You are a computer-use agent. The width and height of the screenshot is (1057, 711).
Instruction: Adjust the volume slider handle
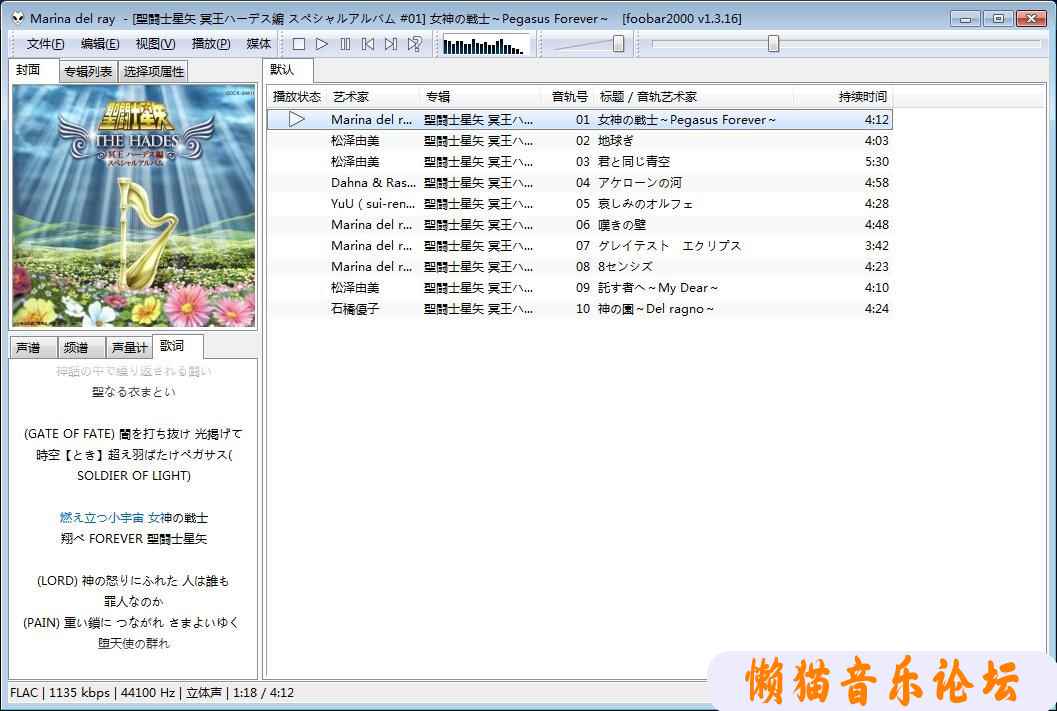click(x=618, y=44)
